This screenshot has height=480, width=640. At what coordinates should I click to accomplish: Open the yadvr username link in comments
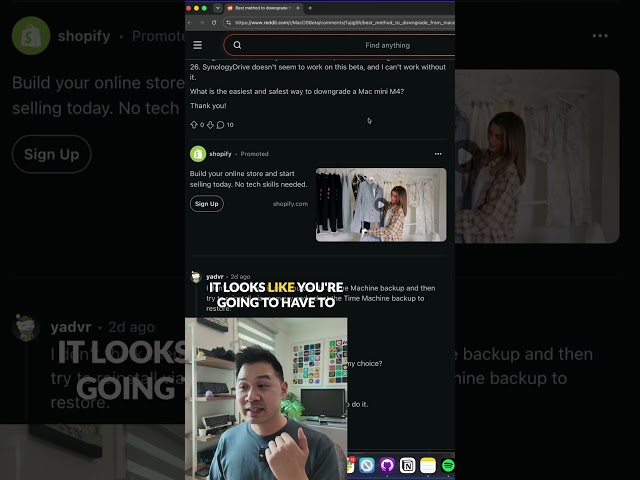tap(215, 276)
